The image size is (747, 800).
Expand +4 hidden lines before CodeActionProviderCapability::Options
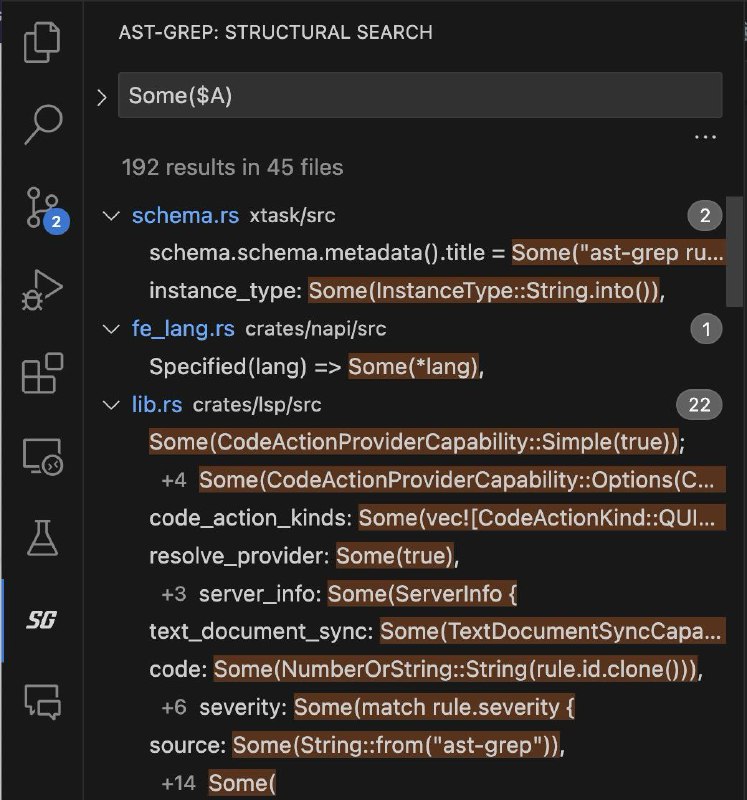click(x=174, y=480)
